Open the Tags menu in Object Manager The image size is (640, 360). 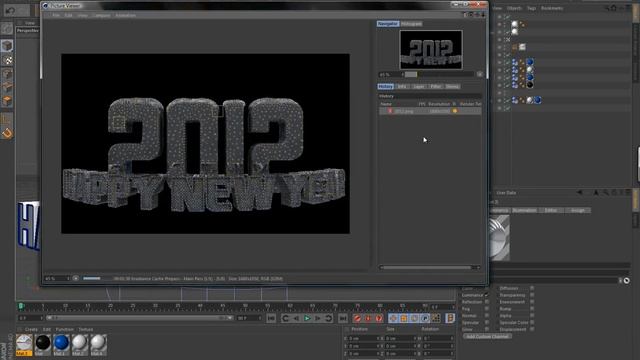[x=531, y=8]
